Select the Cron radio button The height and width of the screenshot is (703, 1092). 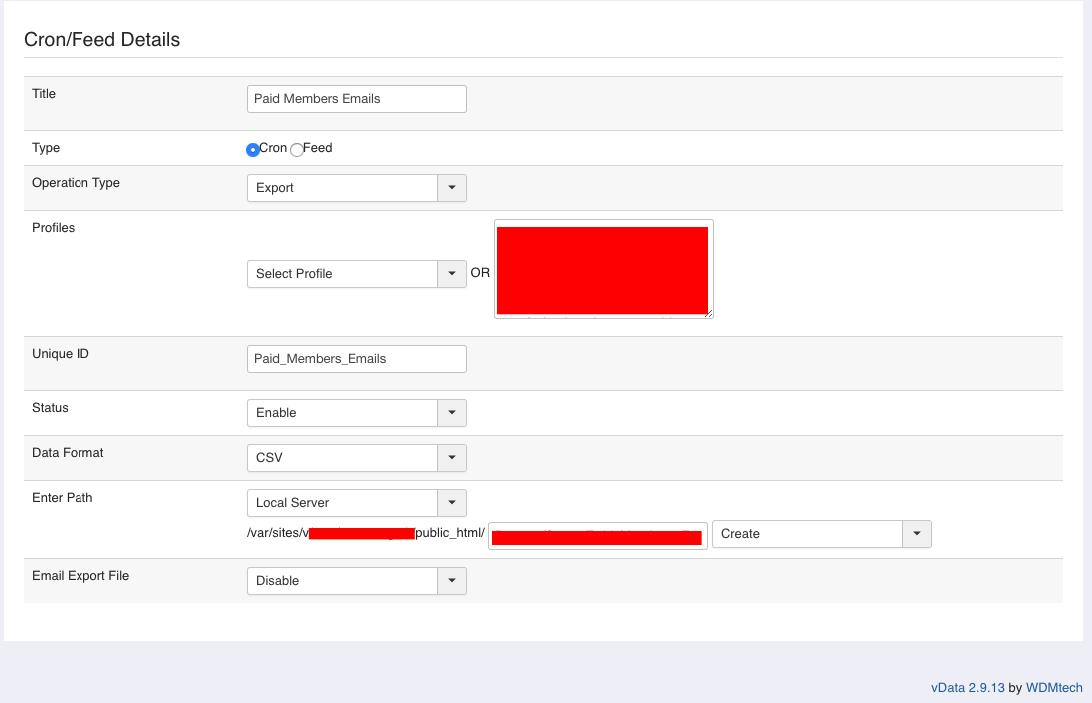pyautogui.click(x=253, y=150)
